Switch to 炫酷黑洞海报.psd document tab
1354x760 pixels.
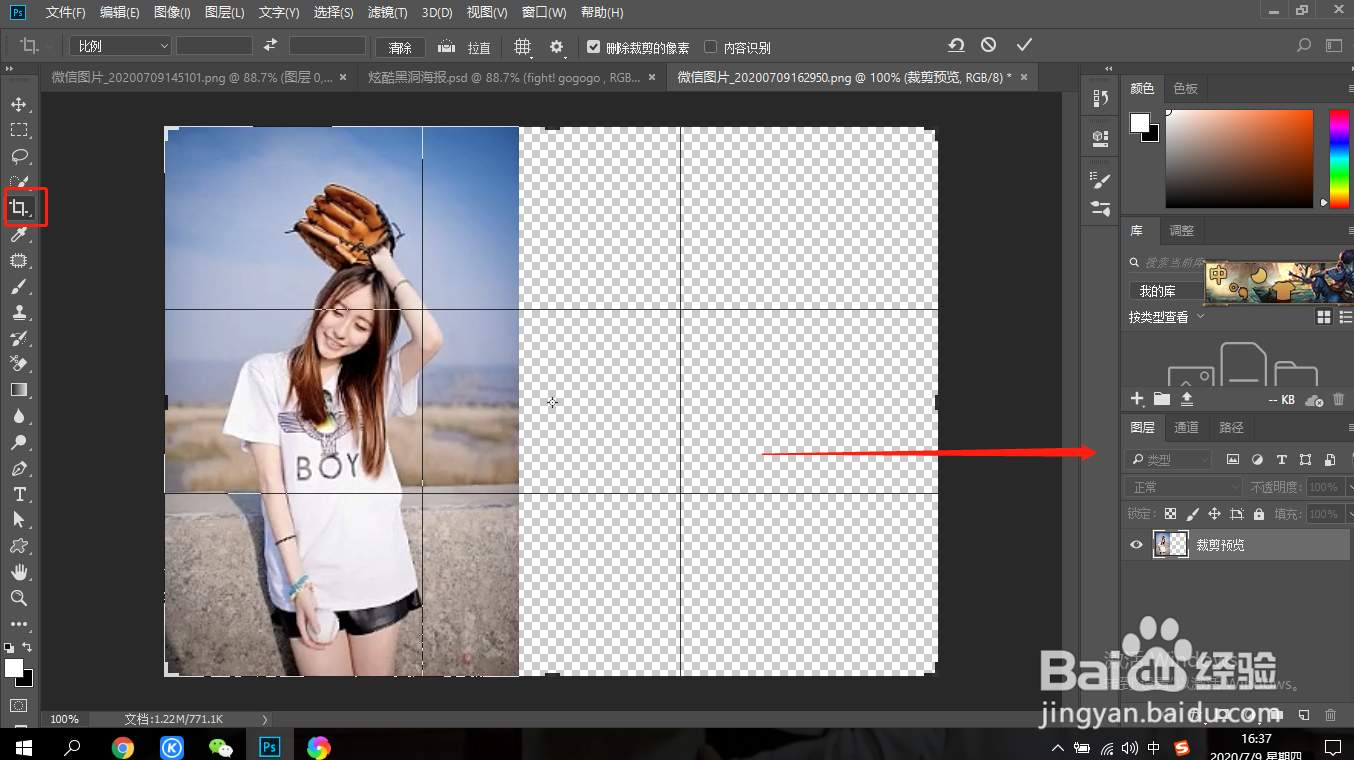[505, 77]
